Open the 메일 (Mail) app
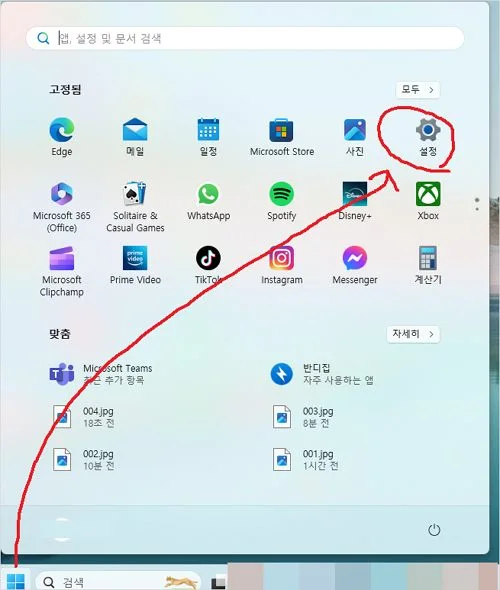The width and height of the screenshot is (500, 590). click(135, 137)
